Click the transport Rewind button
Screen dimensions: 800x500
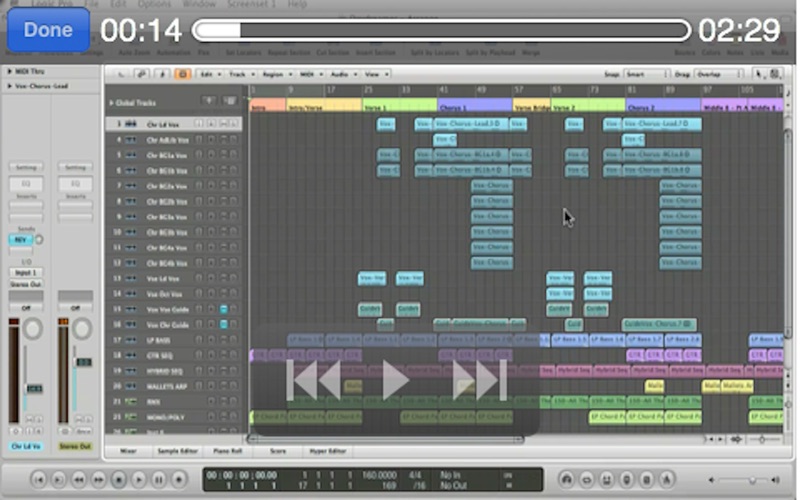pyautogui.click(x=79, y=480)
